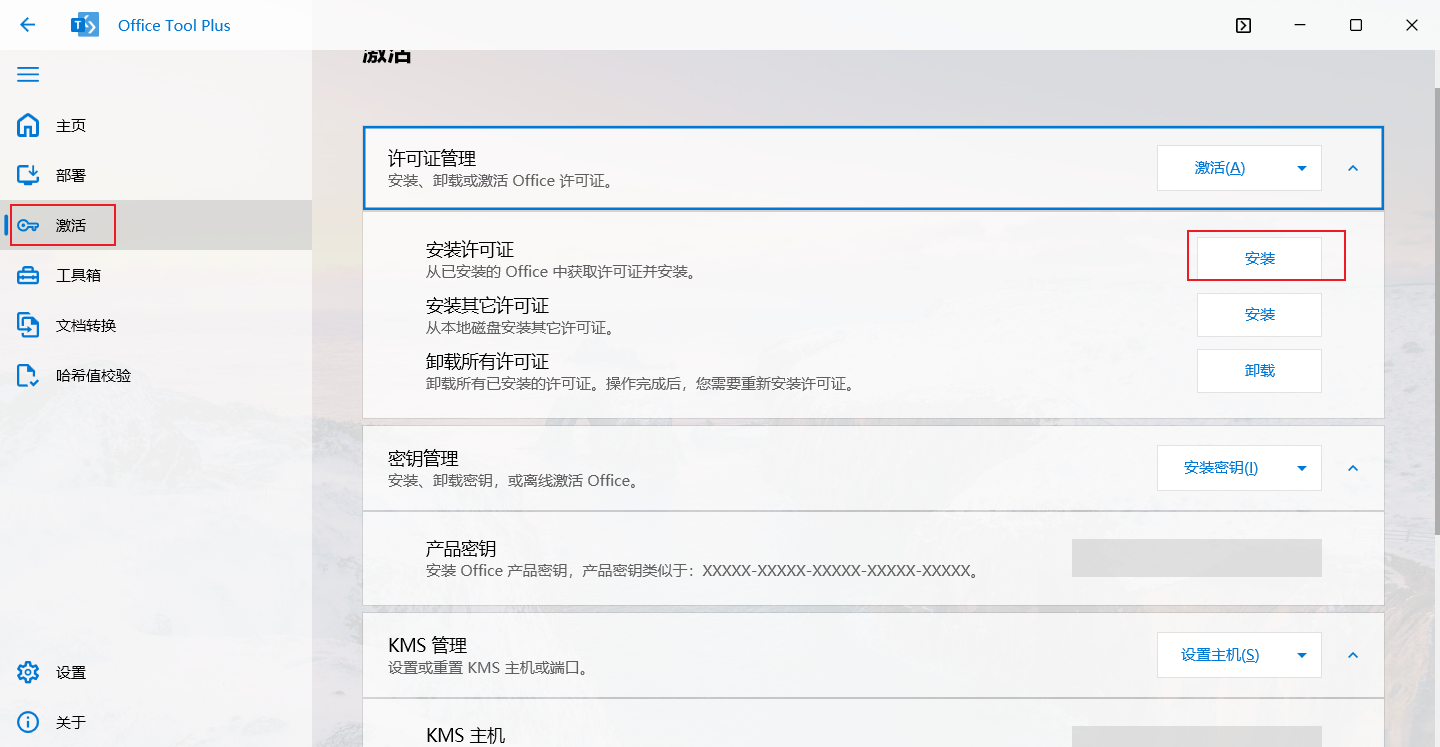Click text '从本地磁盘安装其它许可证。'
Screen dimensions: 1440x747
(520, 328)
